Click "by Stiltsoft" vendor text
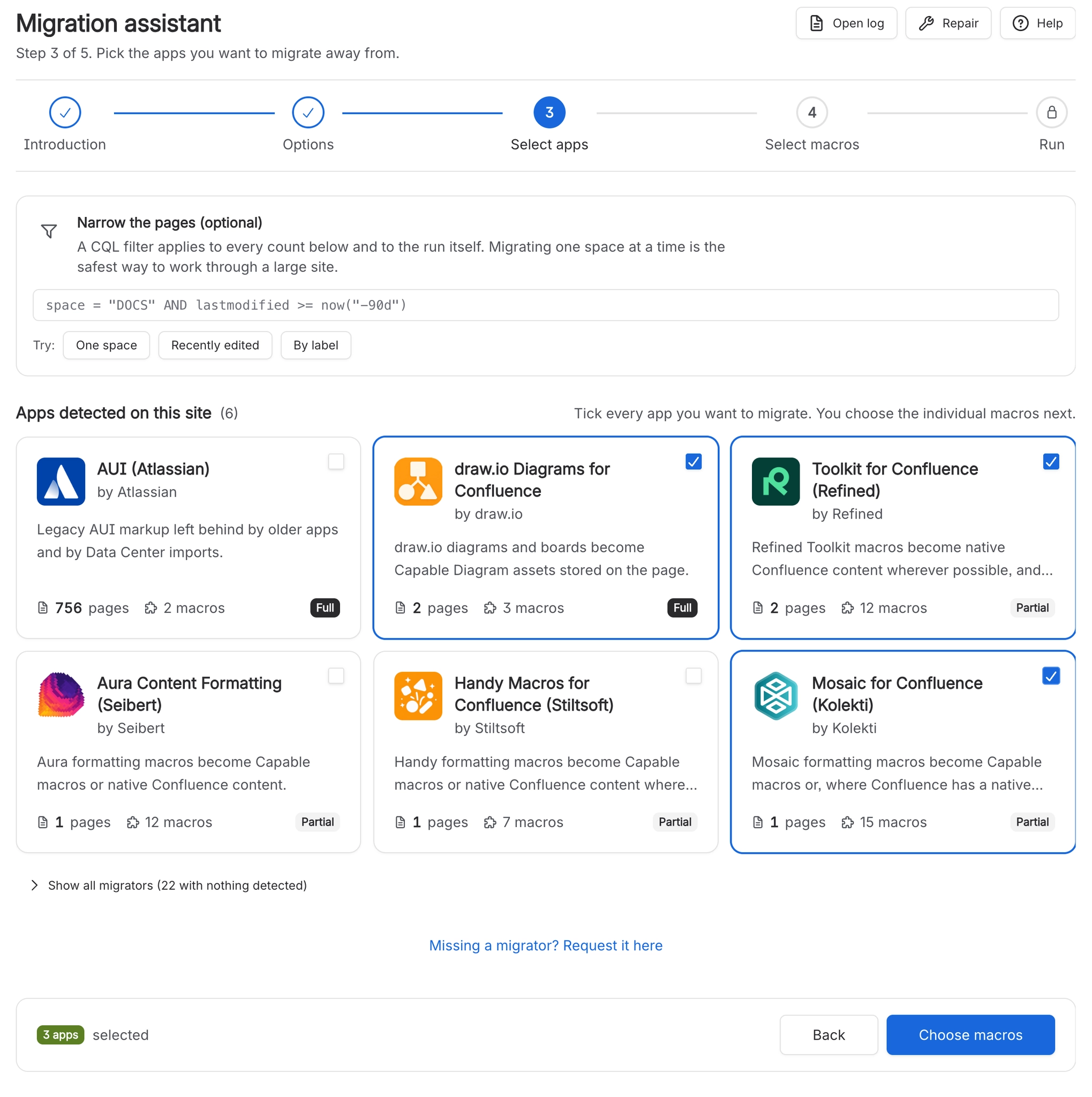This screenshot has width=1092, height=1097. (490, 728)
